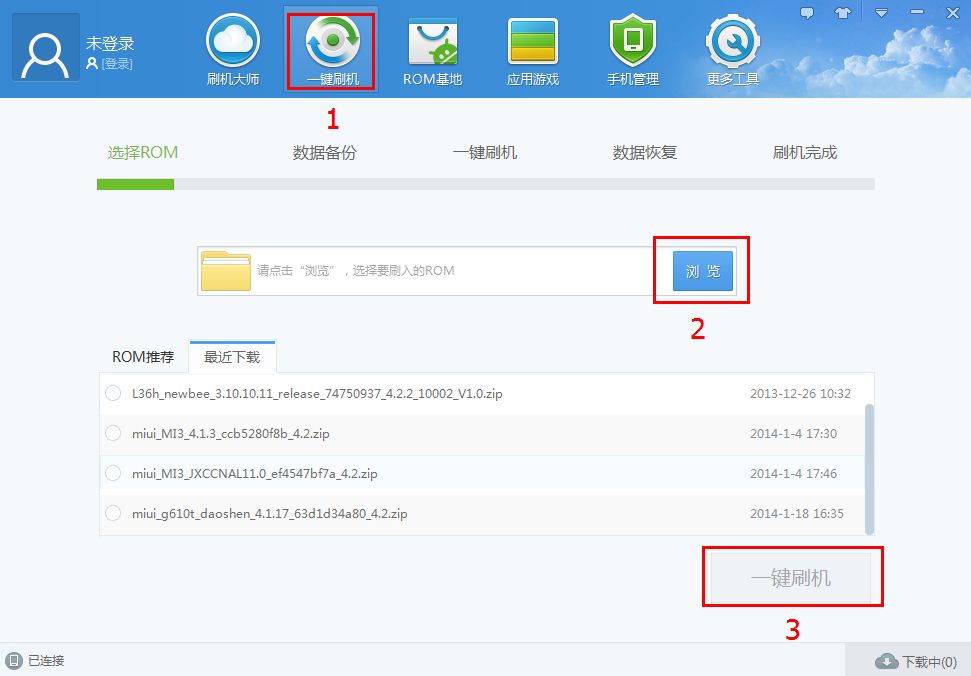Expand the 已连接 connection status
The width and height of the screenshot is (971, 676).
pyautogui.click(x=38, y=660)
